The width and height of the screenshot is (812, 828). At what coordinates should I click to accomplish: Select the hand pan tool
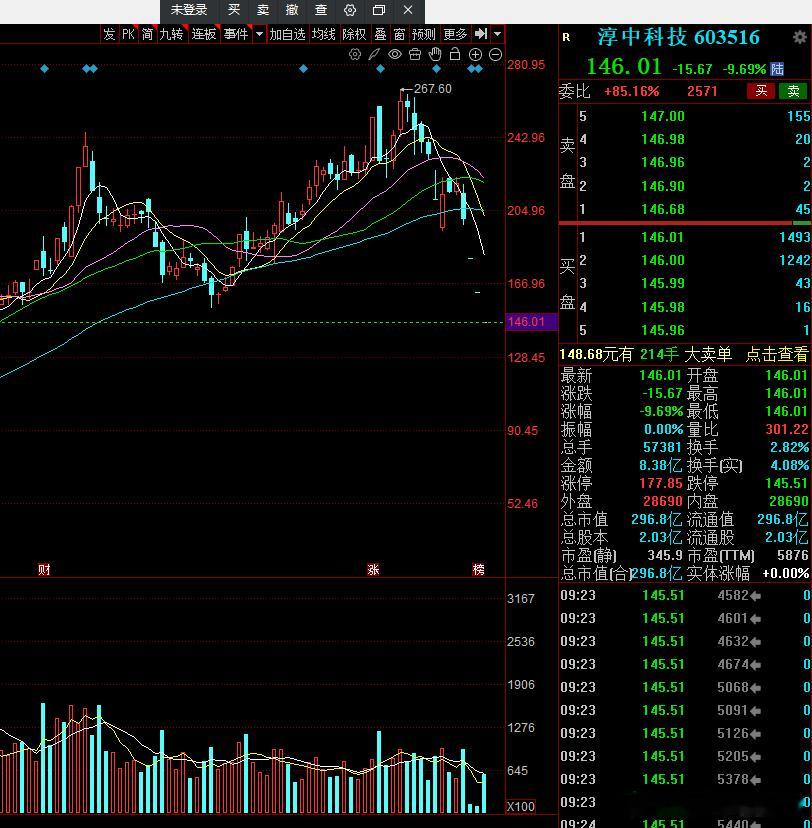[435, 54]
